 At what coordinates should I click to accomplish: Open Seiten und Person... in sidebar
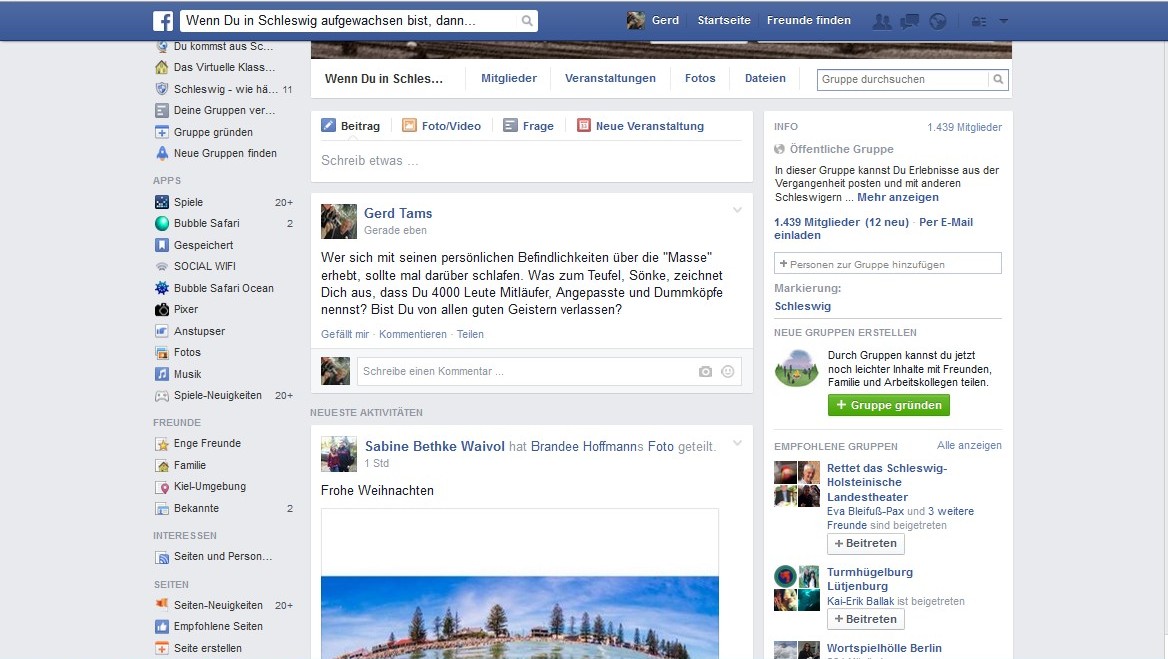pyautogui.click(x=223, y=557)
